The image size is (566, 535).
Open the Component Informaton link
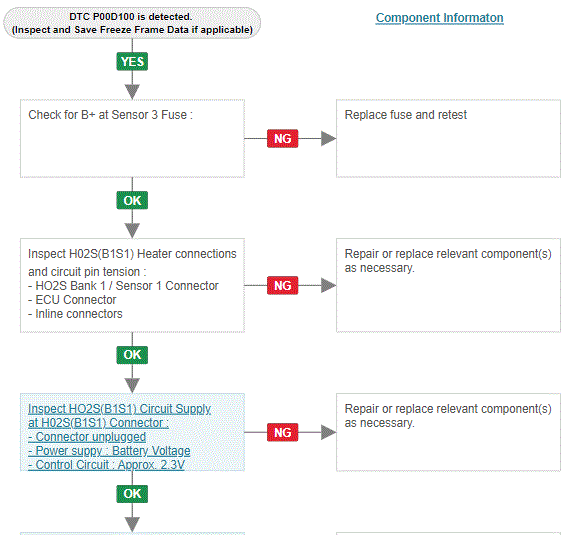439,18
